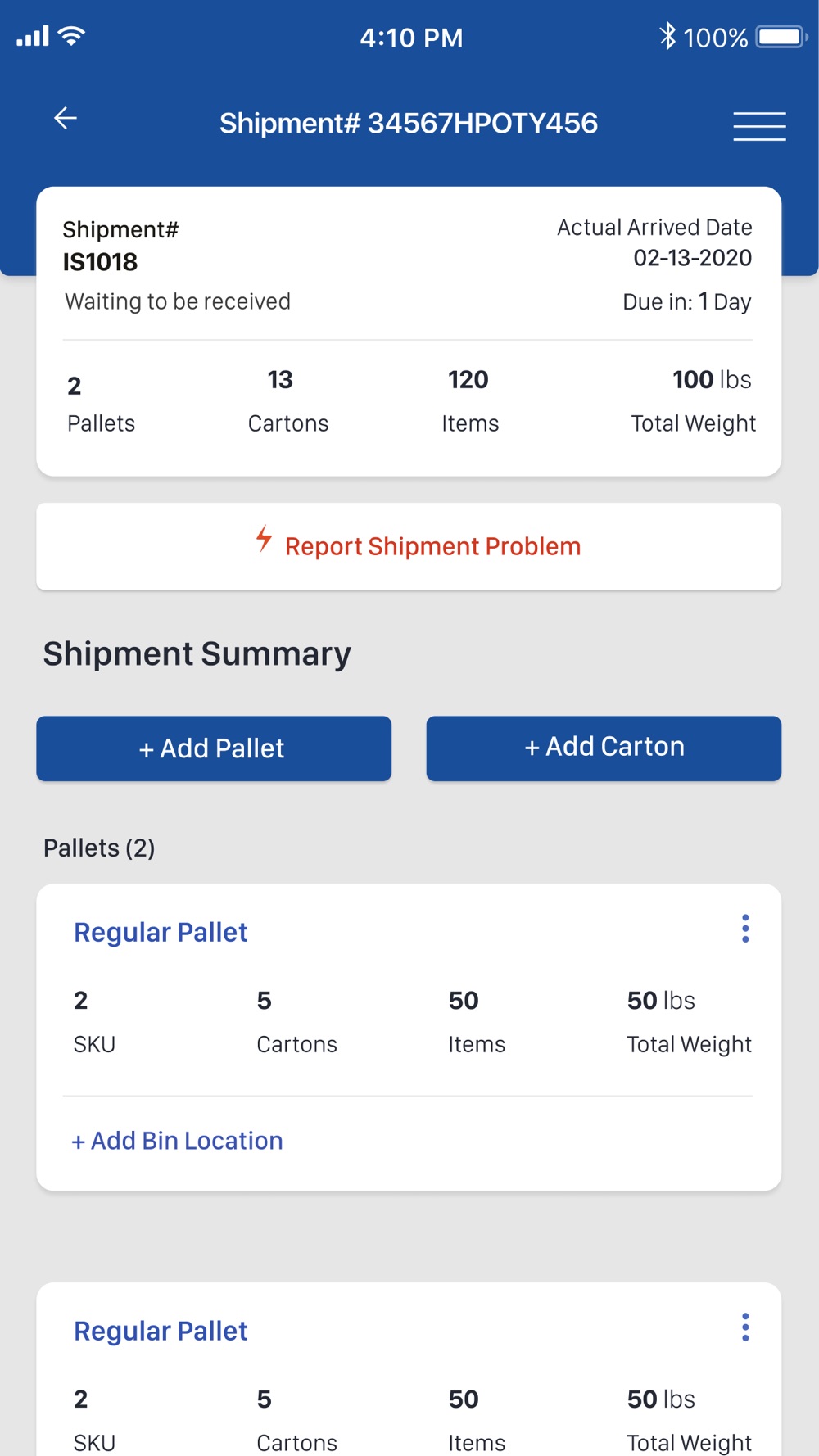Open second Regular Pallet options menu

[x=745, y=1327]
